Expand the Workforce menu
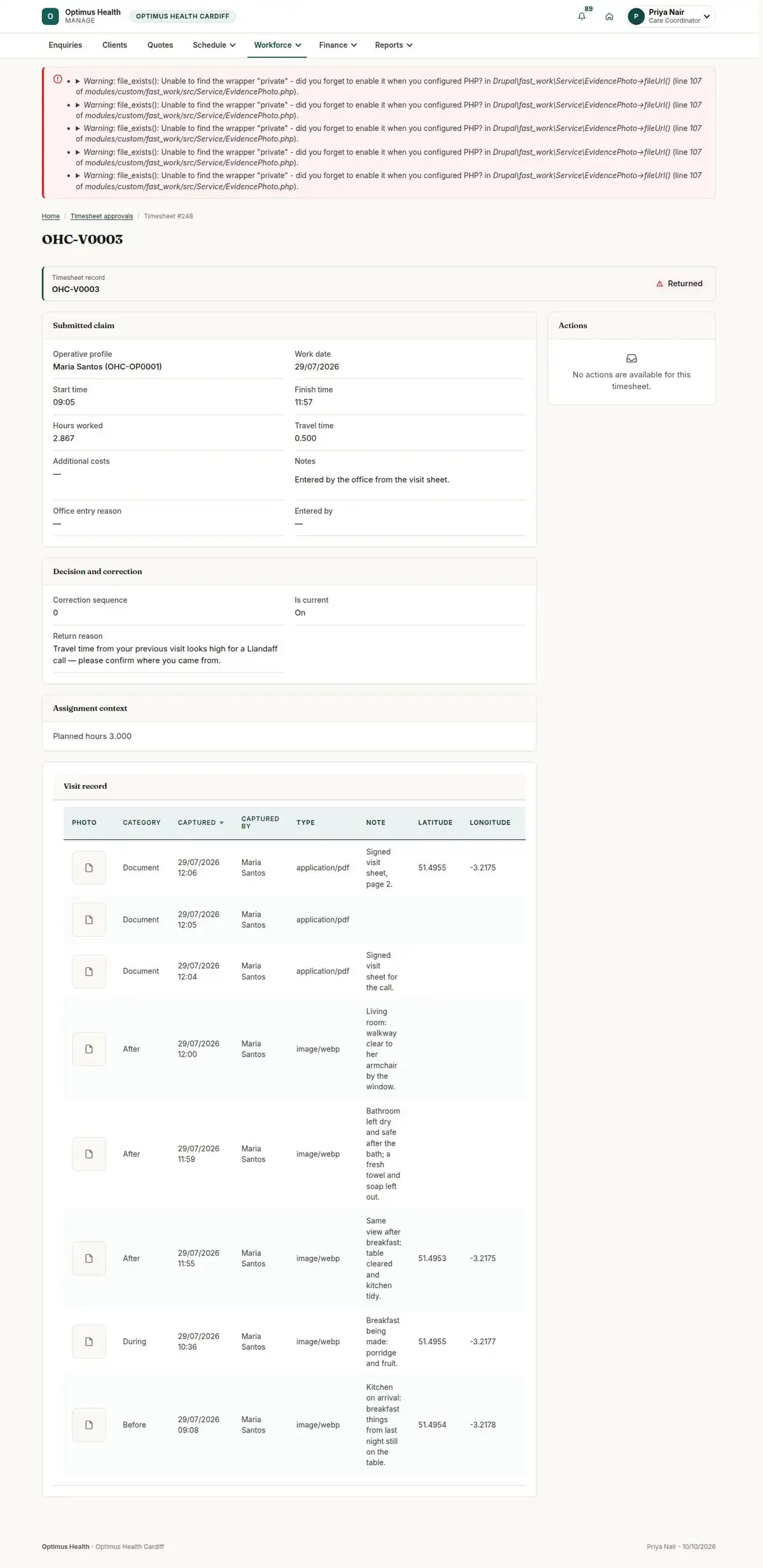 click(277, 45)
